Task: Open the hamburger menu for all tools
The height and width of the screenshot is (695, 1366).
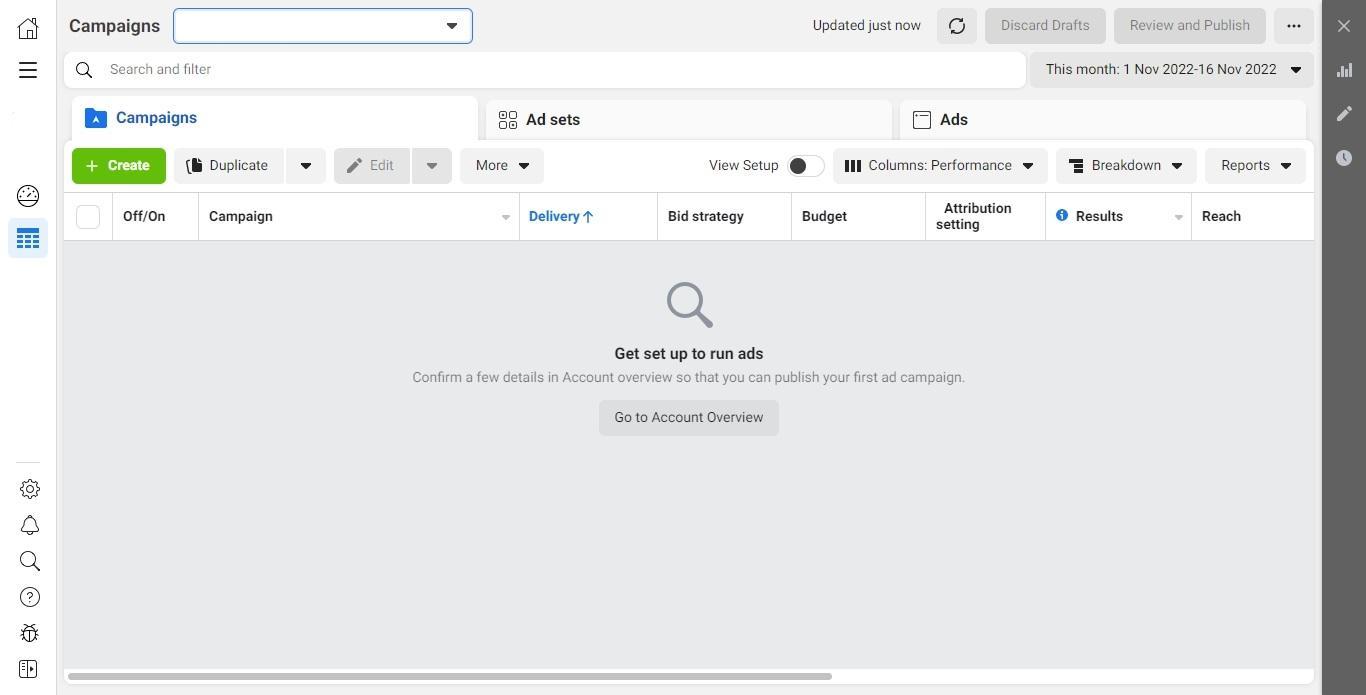Action: pyautogui.click(x=28, y=70)
